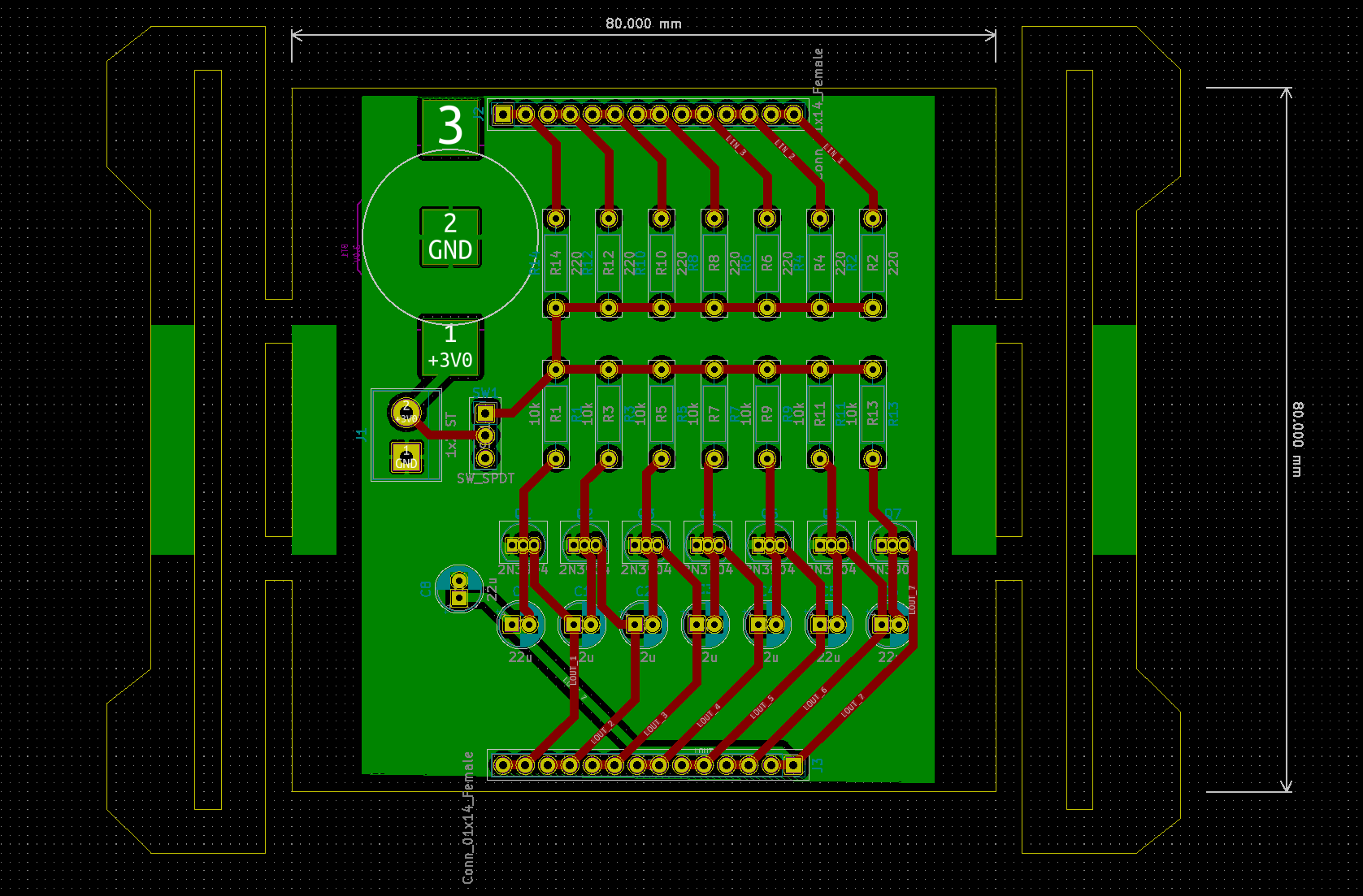The height and width of the screenshot is (896, 1363).
Task: Click the +3V0 round pad of J4
Action: pyautogui.click(x=404, y=413)
